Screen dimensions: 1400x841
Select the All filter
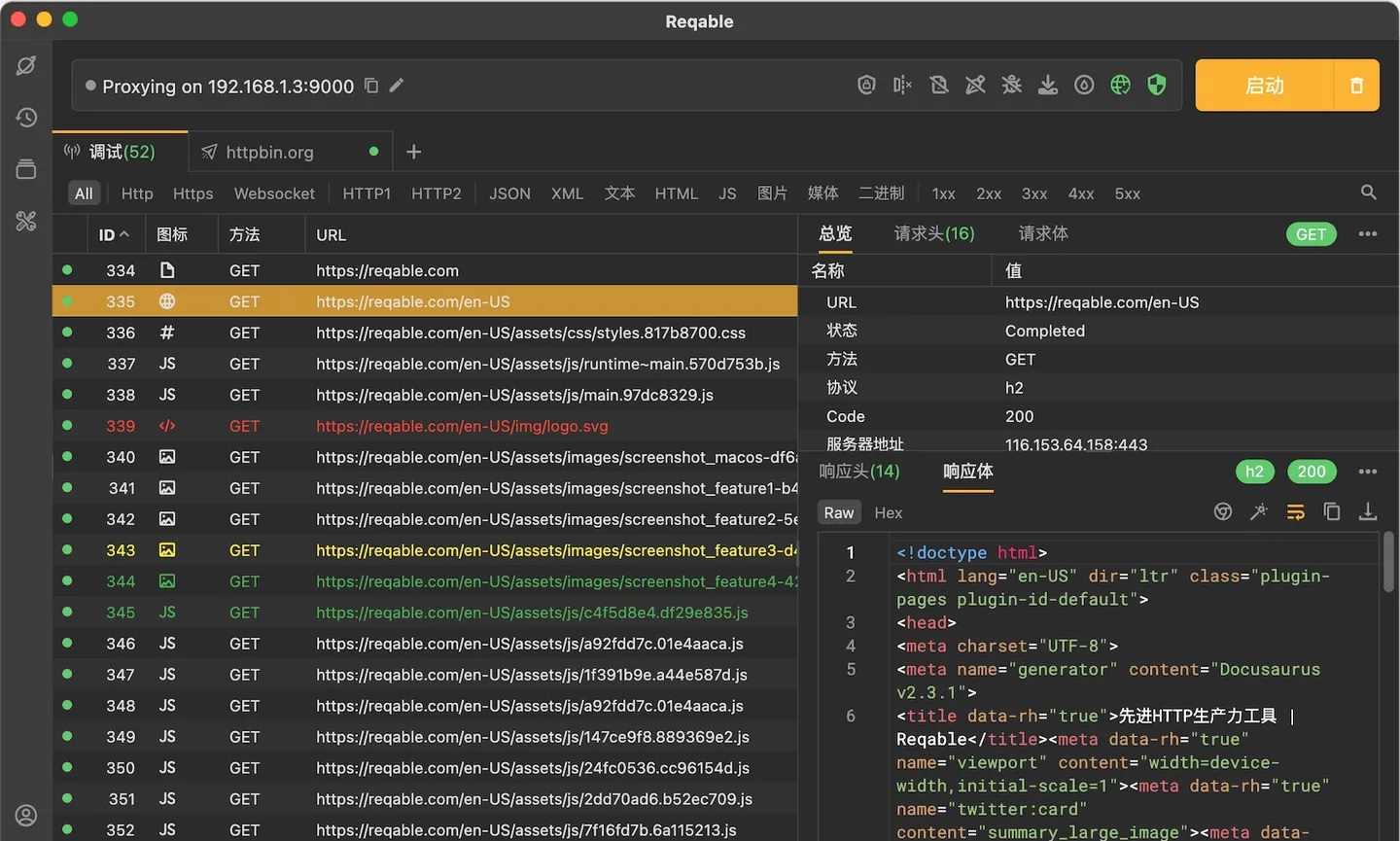tap(85, 193)
